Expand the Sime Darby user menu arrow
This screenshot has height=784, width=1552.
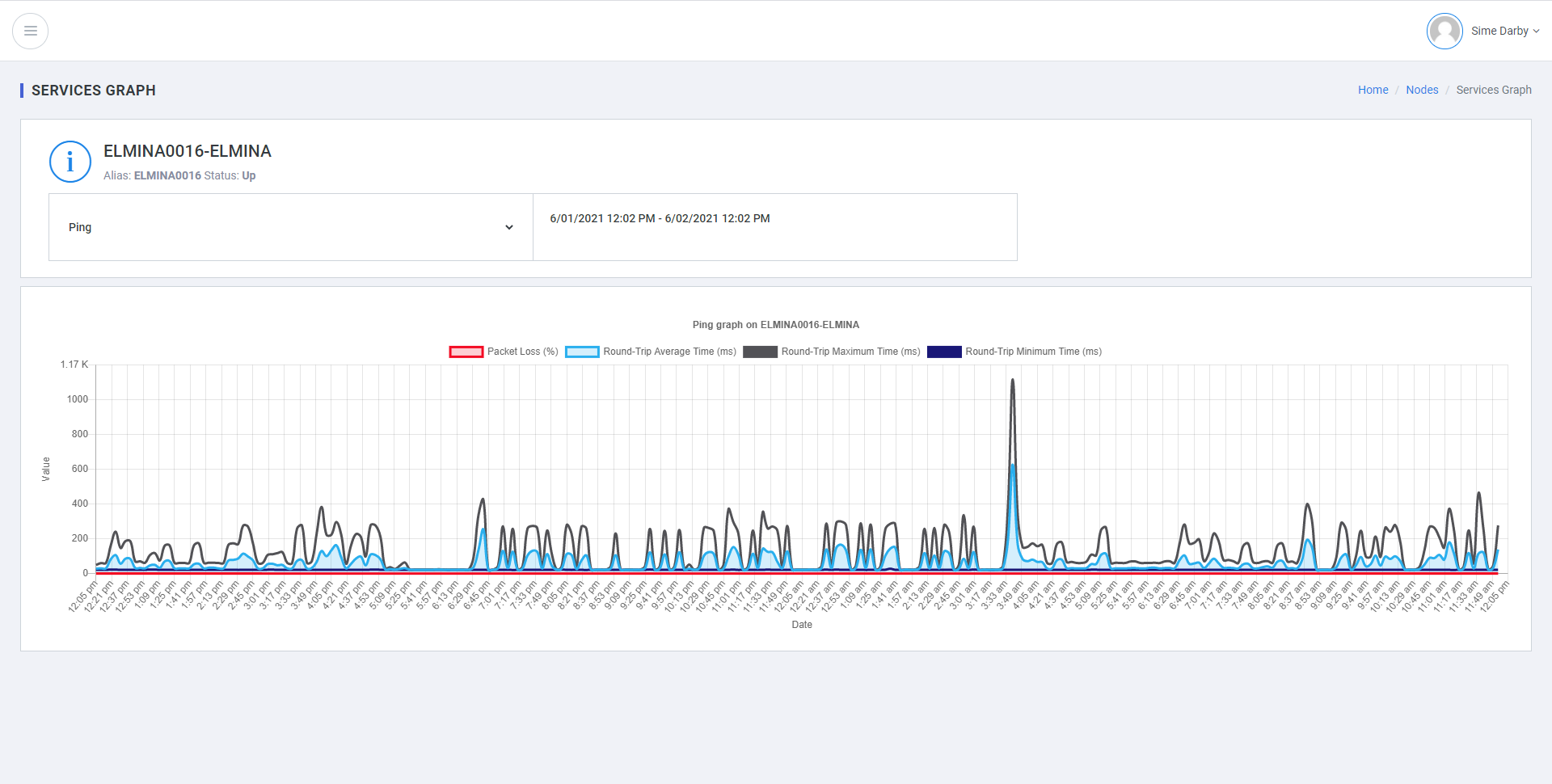tap(1536, 32)
